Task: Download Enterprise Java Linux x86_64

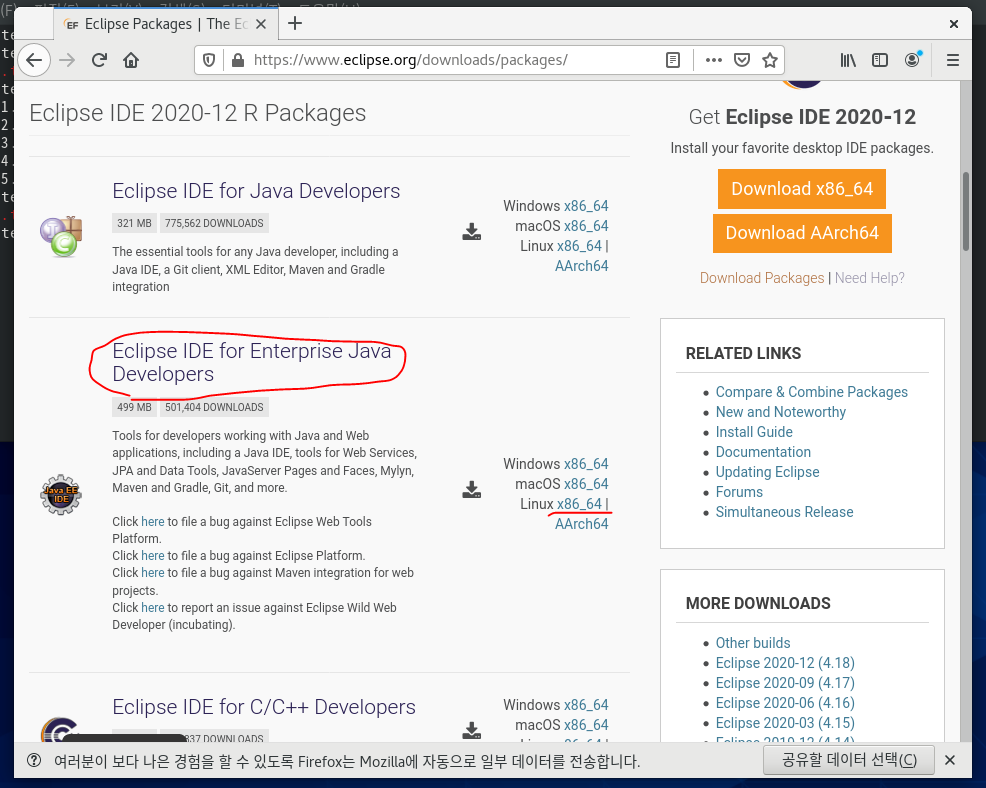Action: pos(579,504)
